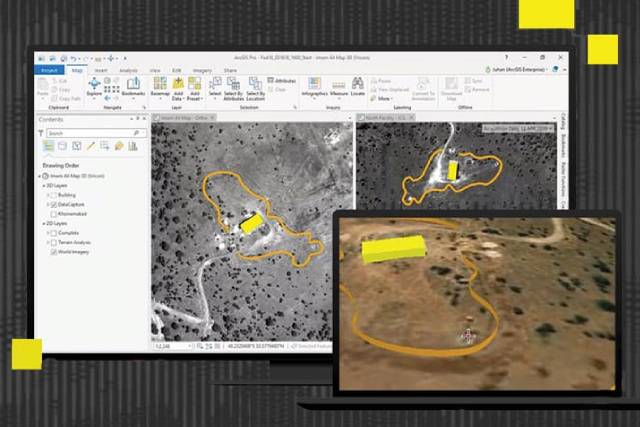Click the signed-in user account name

tap(518, 69)
